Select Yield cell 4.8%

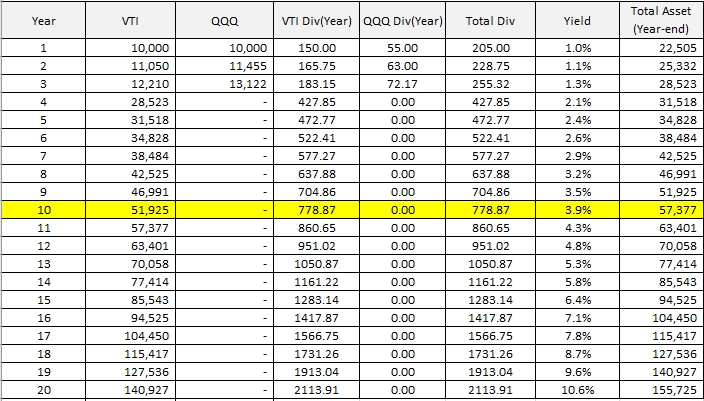pos(577,246)
